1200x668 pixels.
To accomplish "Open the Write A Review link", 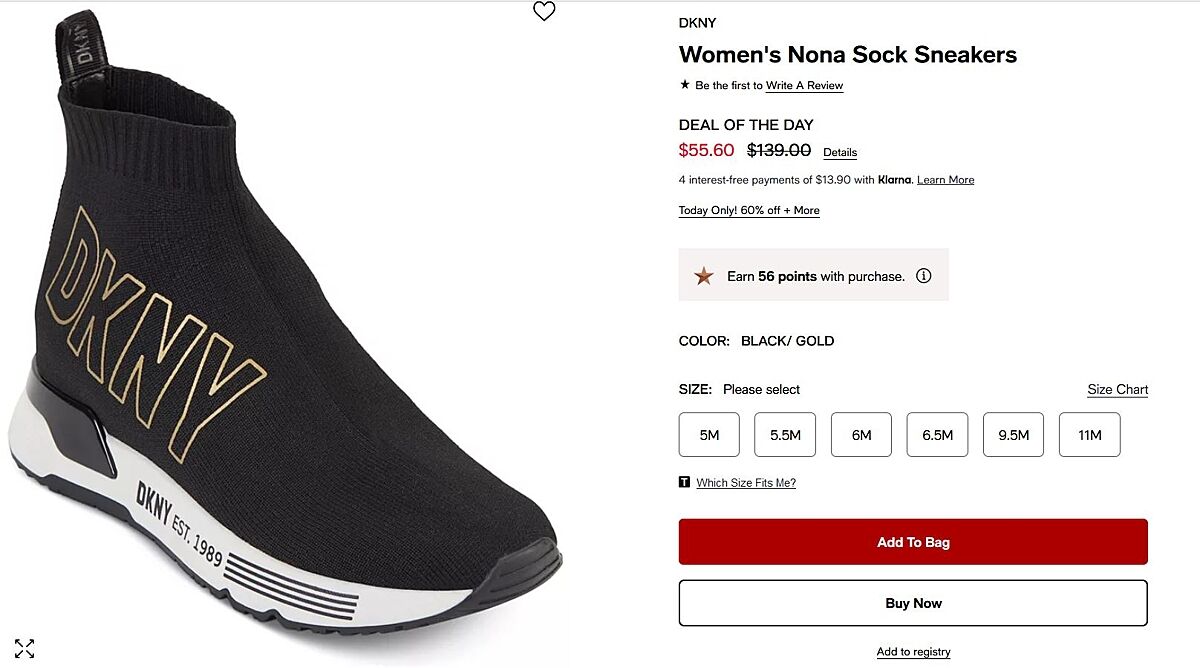I will 804,86.
